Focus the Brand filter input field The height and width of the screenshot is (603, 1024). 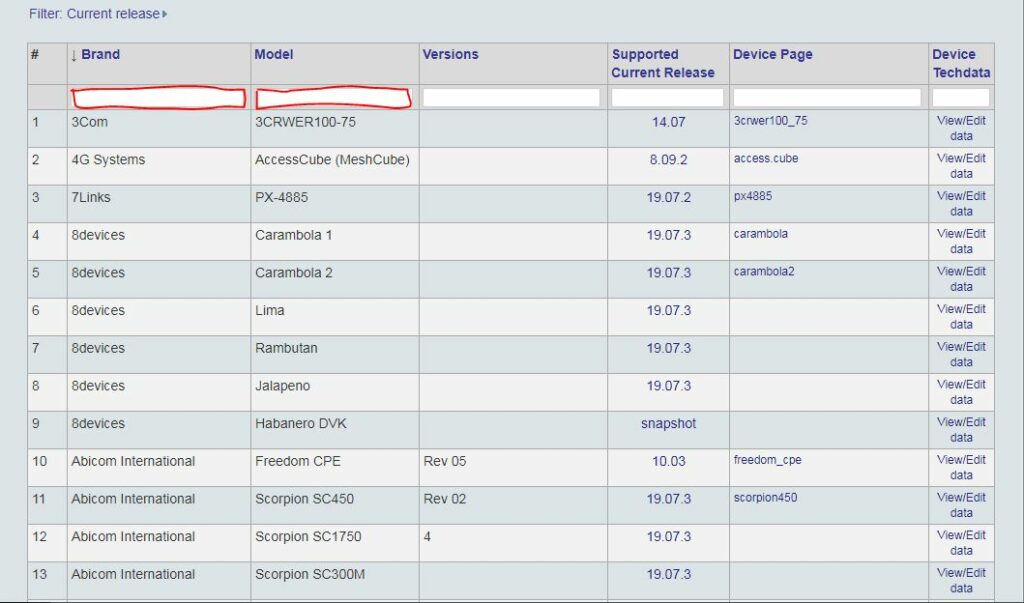click(x=158, y=98)
